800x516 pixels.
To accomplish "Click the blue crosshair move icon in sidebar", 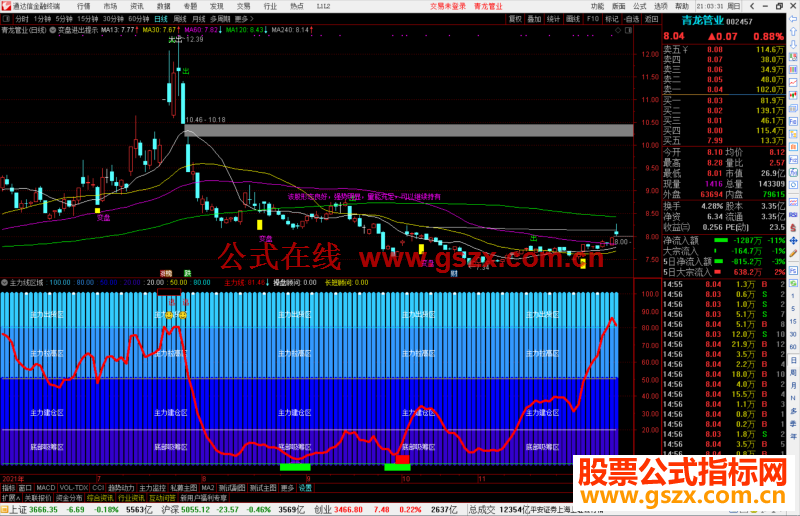I will click(x=793, y=240).
